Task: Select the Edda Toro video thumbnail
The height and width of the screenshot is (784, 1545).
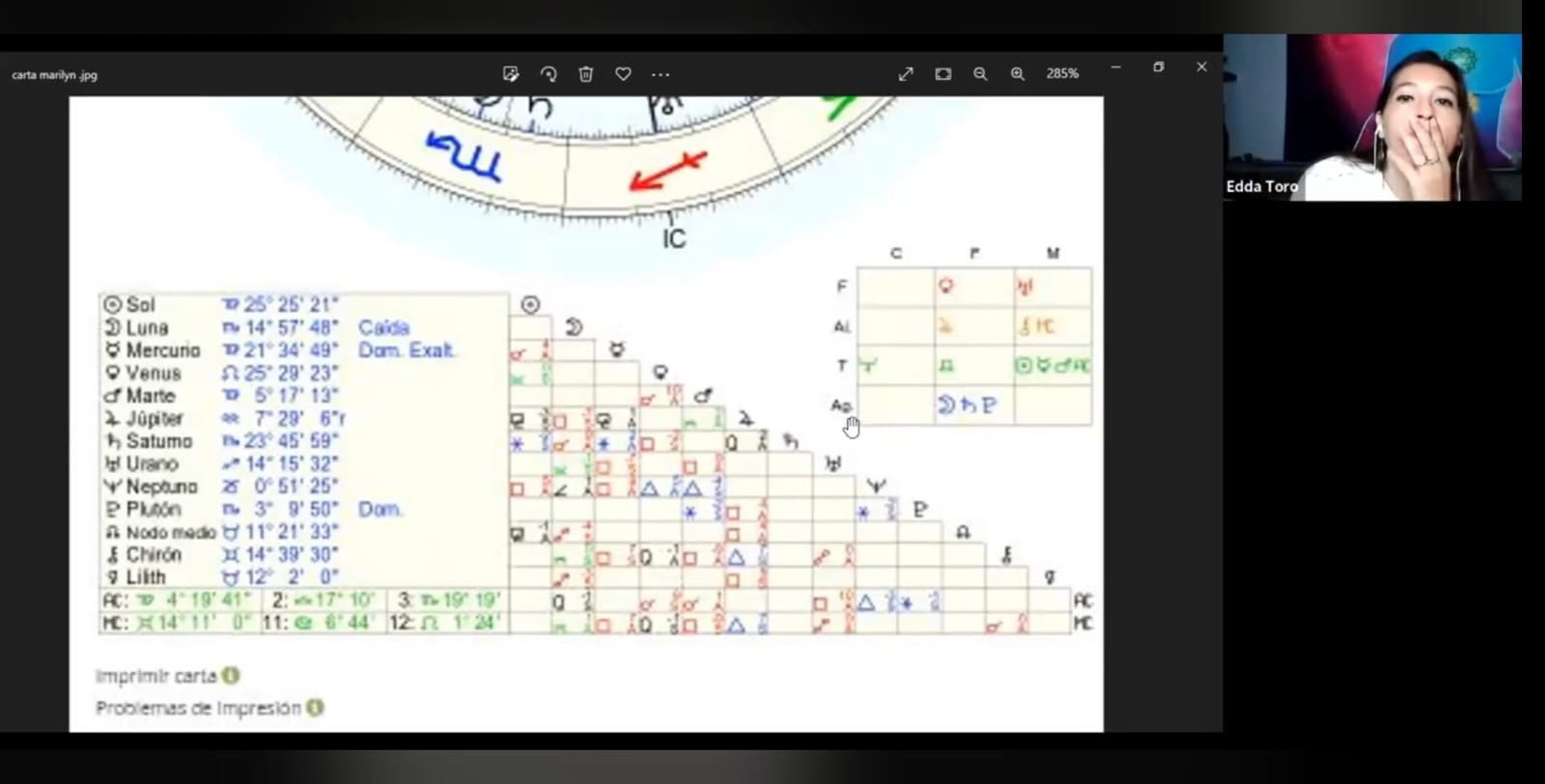Action: click(x=1371, y=118)
